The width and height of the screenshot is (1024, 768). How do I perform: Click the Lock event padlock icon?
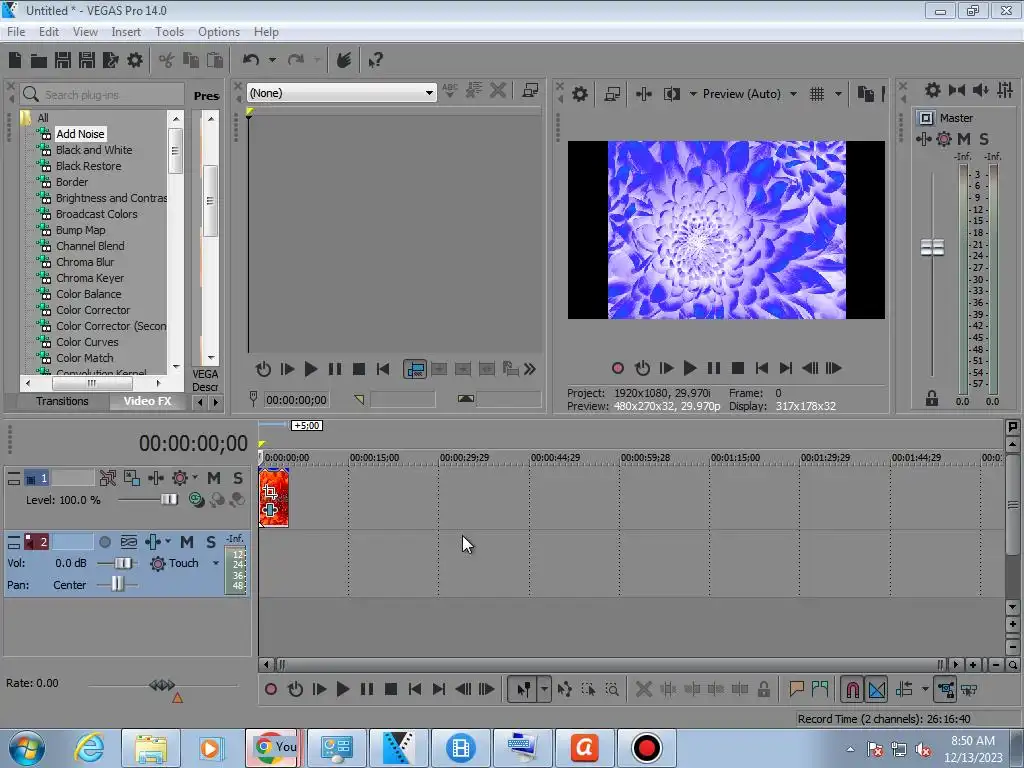763,689
